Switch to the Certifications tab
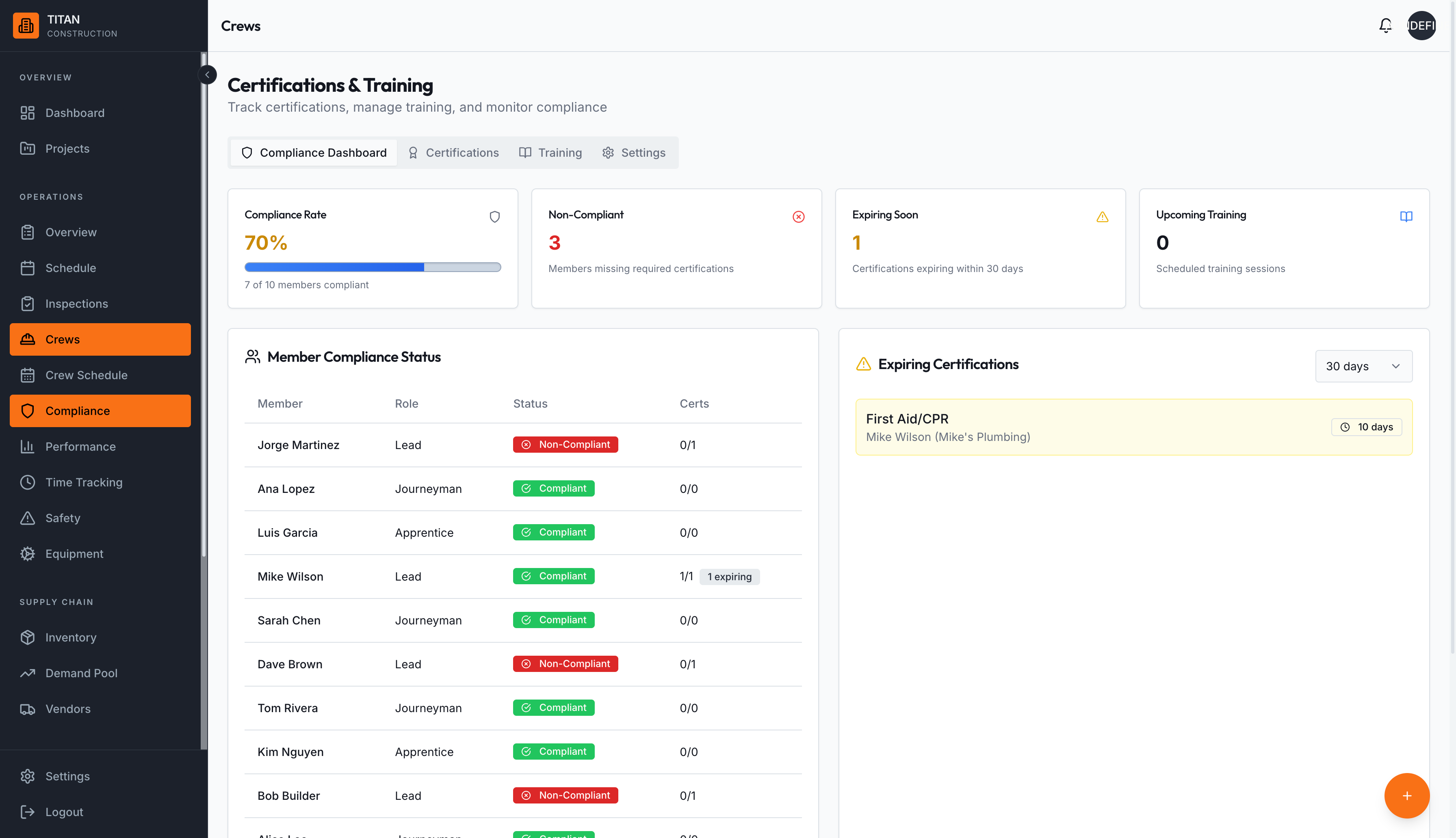Image resolution: width=1456 pixels, height=838 pixels. click(454, 153)
